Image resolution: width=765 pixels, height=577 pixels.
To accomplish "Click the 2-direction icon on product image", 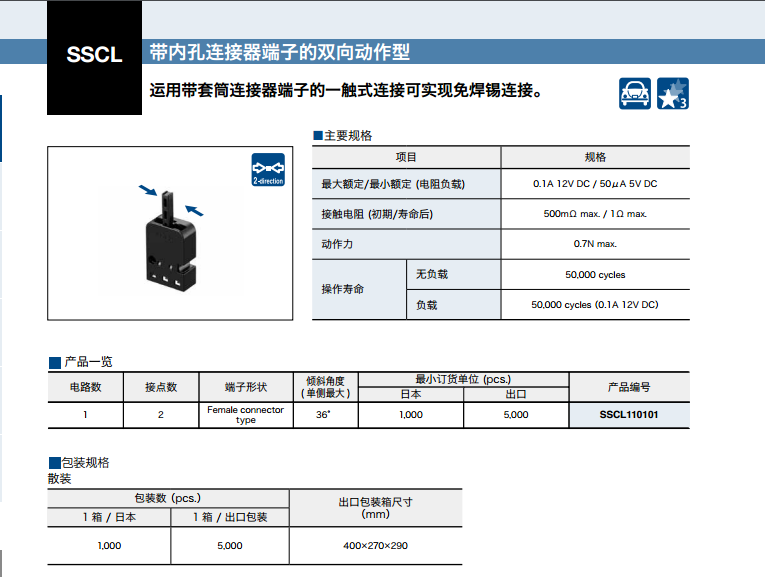I will coord(268,171).
